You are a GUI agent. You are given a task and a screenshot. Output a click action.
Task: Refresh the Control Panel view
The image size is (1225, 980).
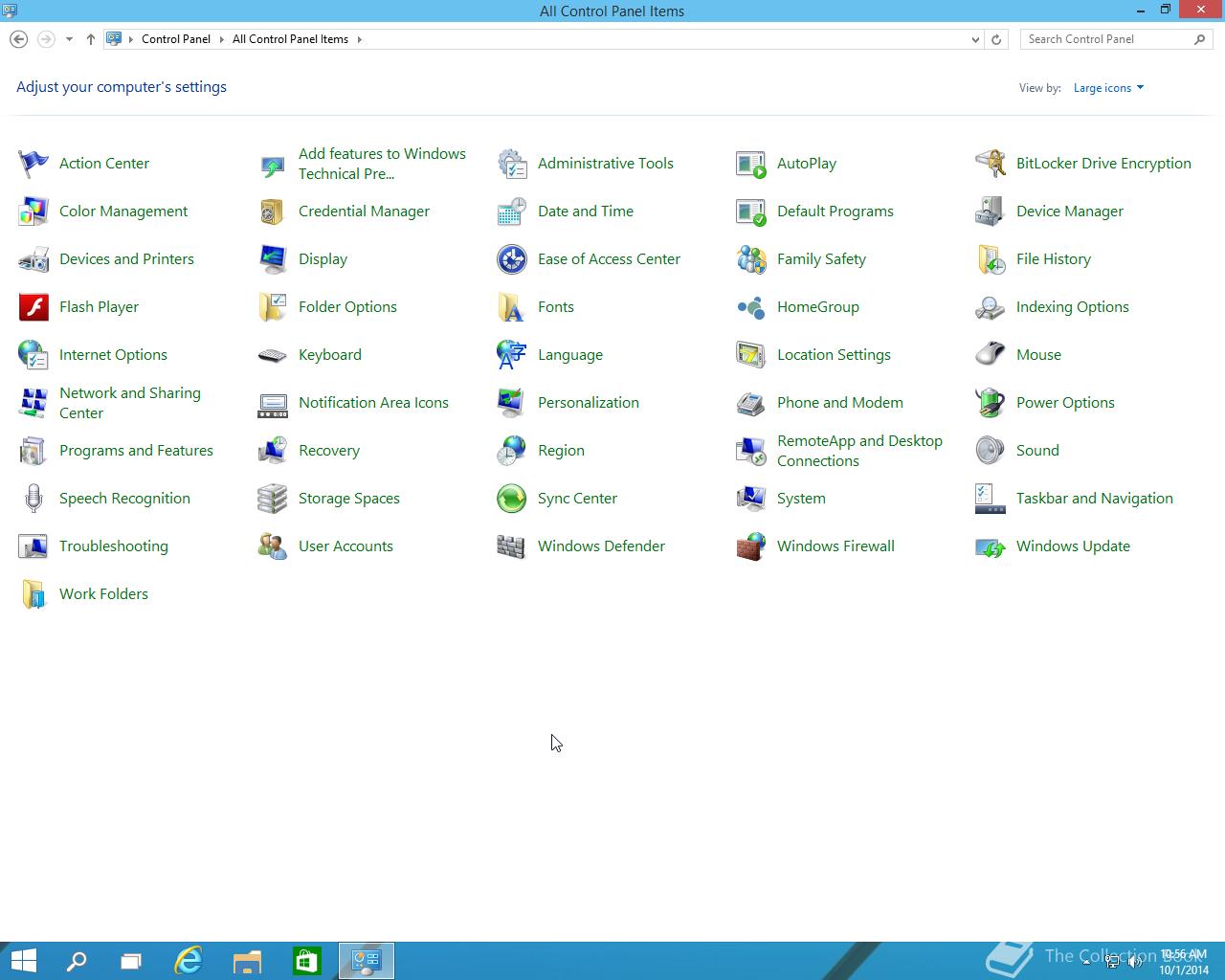click(x=996, y=39)
